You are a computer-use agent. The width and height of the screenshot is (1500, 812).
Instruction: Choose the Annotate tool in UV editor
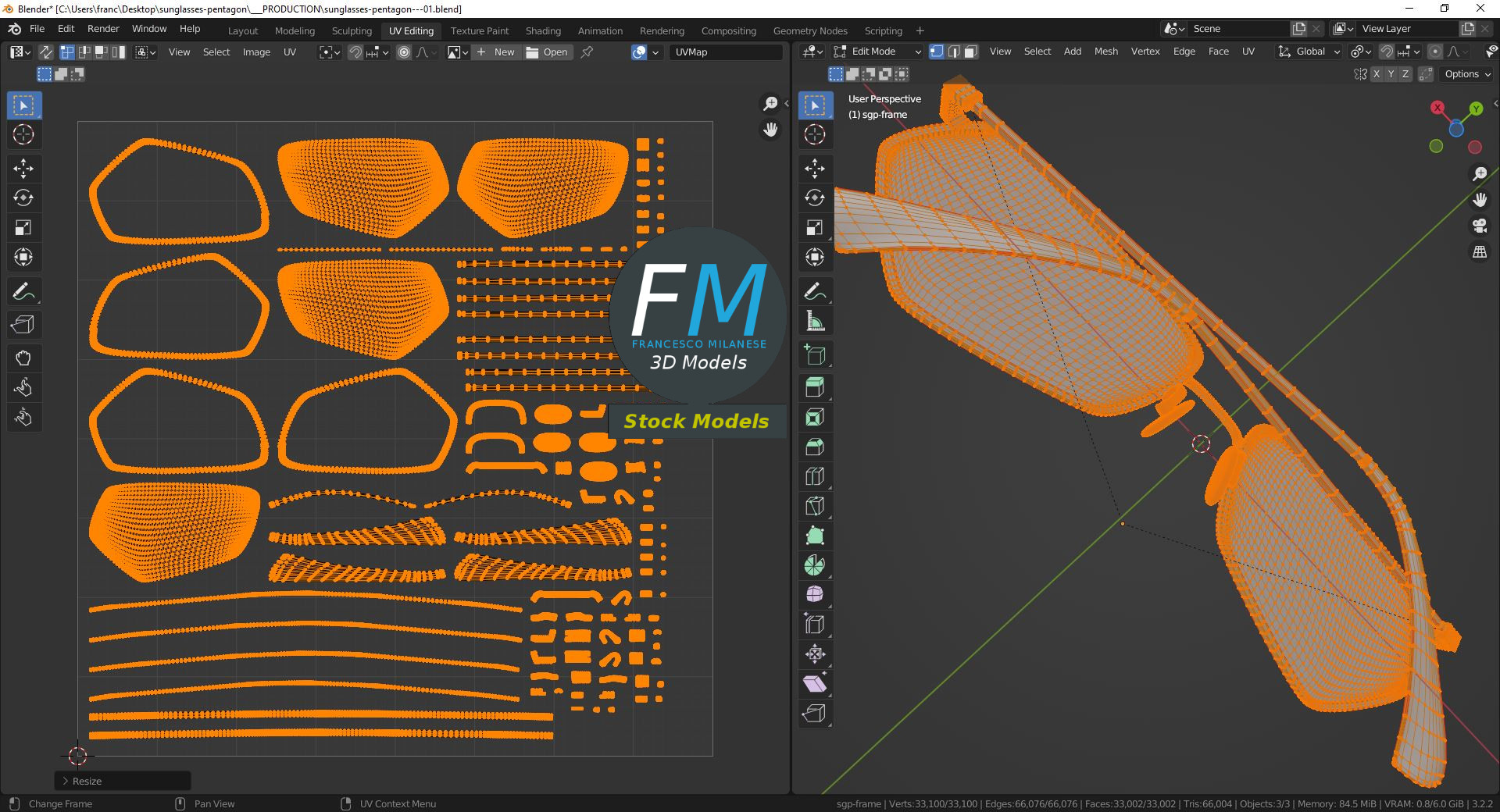coord(23,292)
